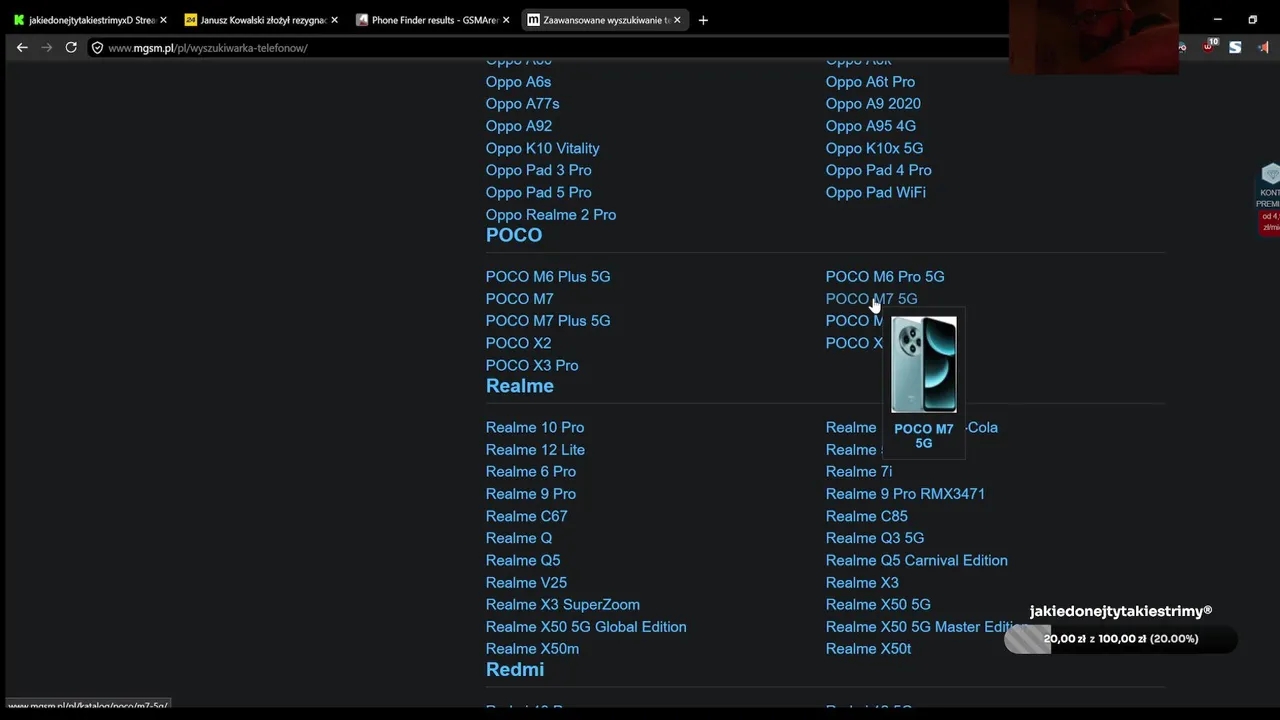1280x720 pixels.
Task: Open the Realme X50t link
Action: (x=869, y=649)
